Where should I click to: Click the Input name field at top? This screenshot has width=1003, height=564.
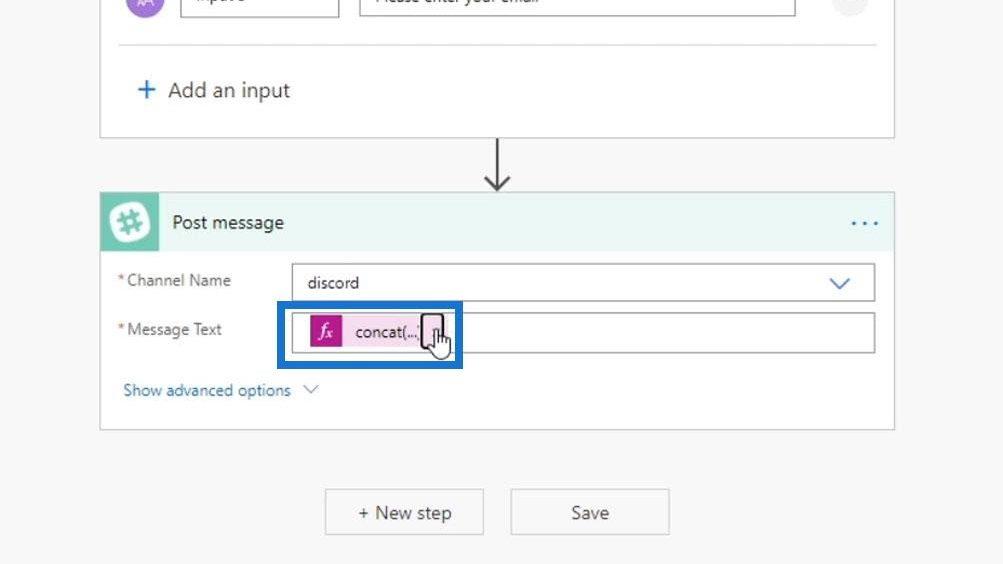point(260,6)
